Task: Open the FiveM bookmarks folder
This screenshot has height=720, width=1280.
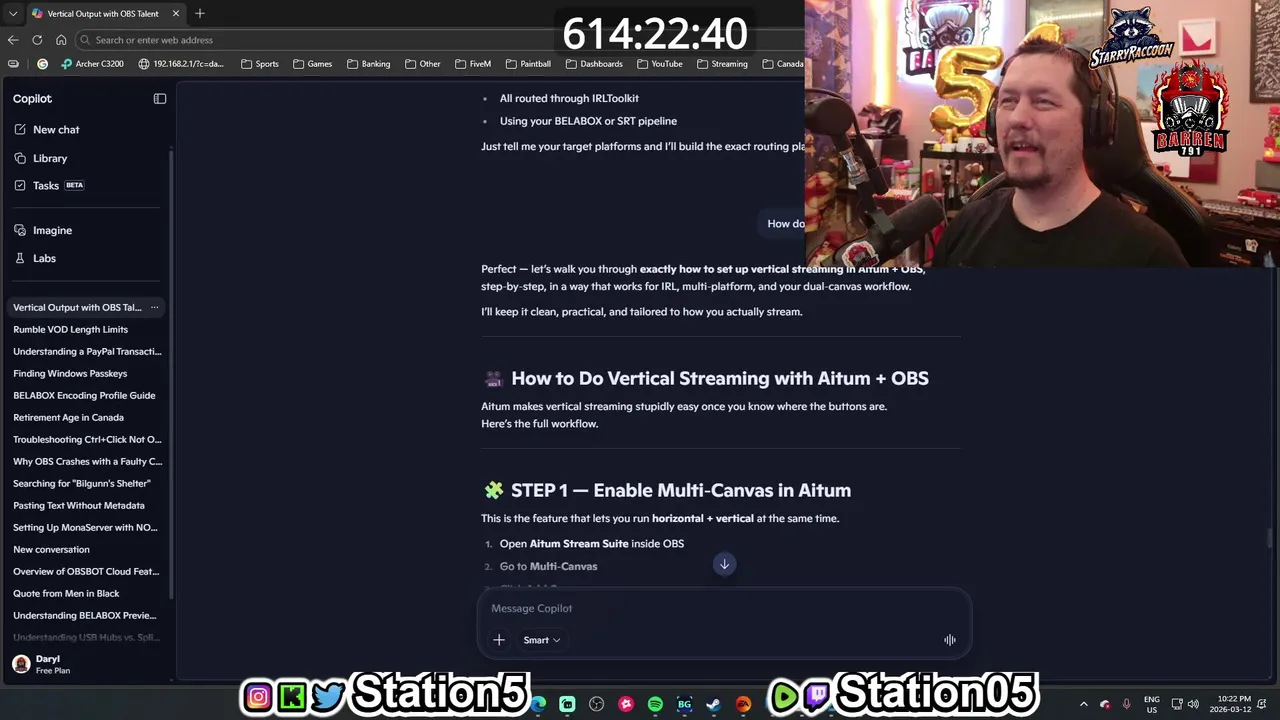Action: click(473, 64)
